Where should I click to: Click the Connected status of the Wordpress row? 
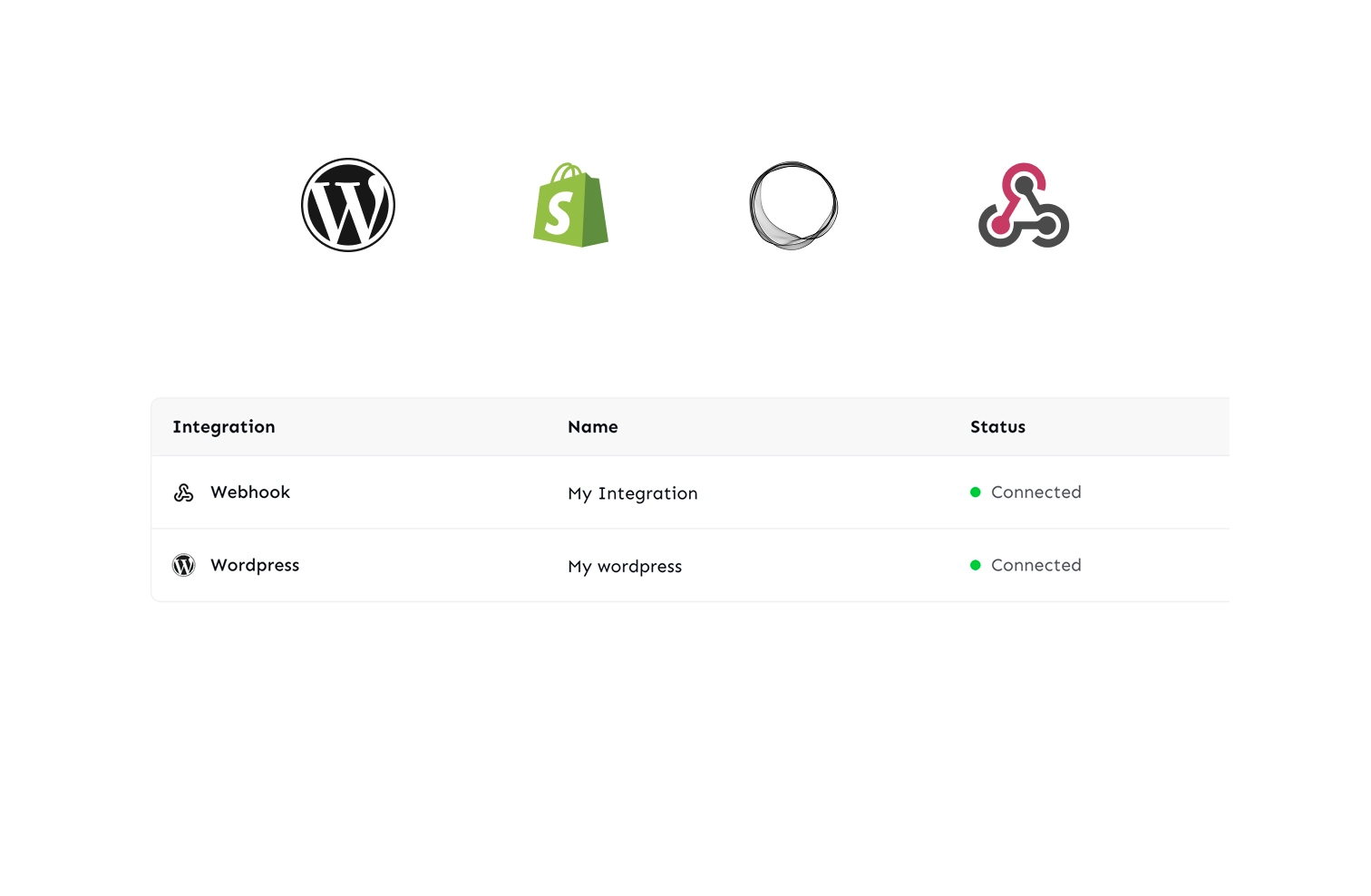(x=1036, y=565)
